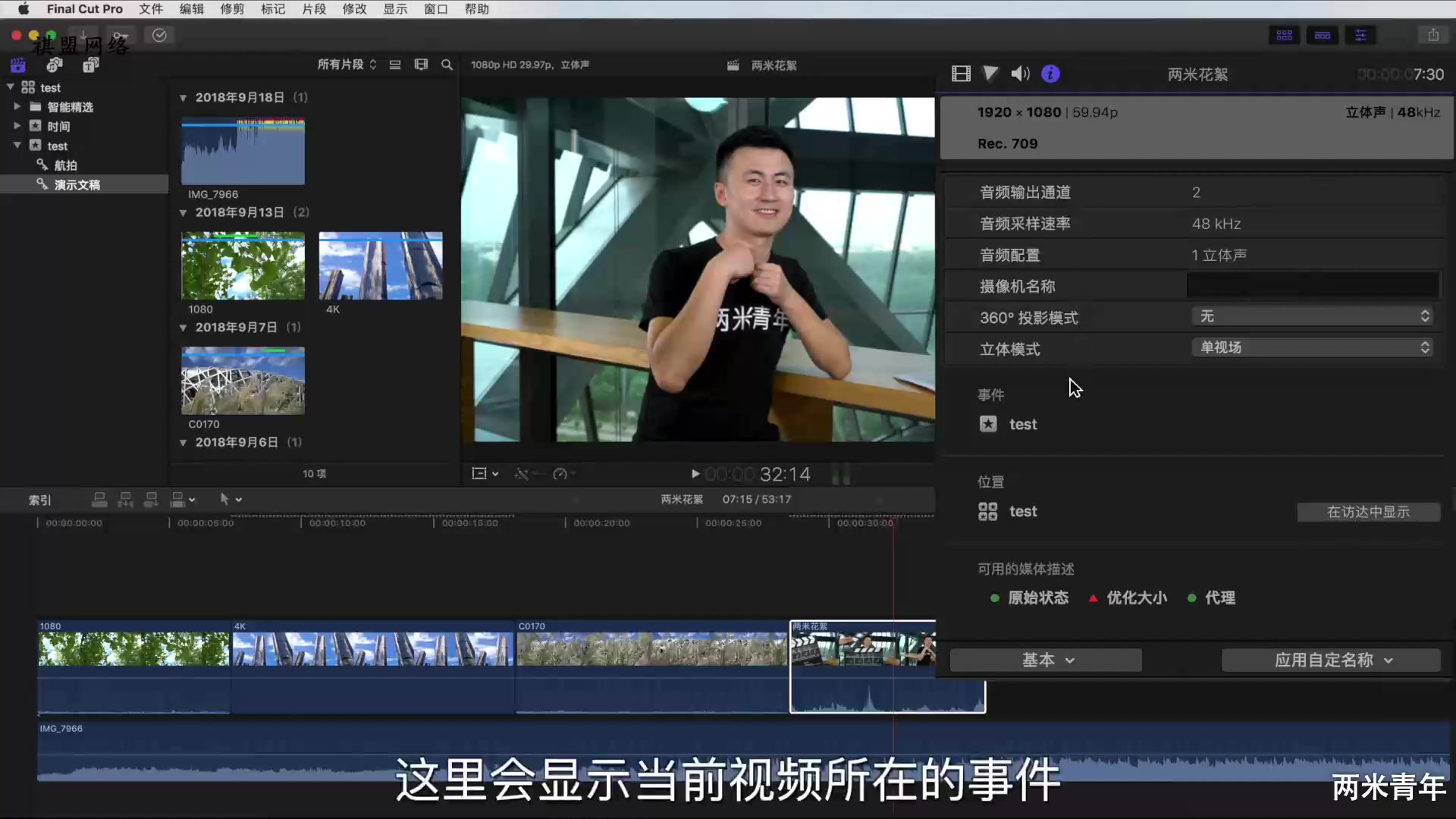This screenshot has width=1456, height=819.
Task: Open the clip appearance filmstrip options
Action: tap(421, 64)
